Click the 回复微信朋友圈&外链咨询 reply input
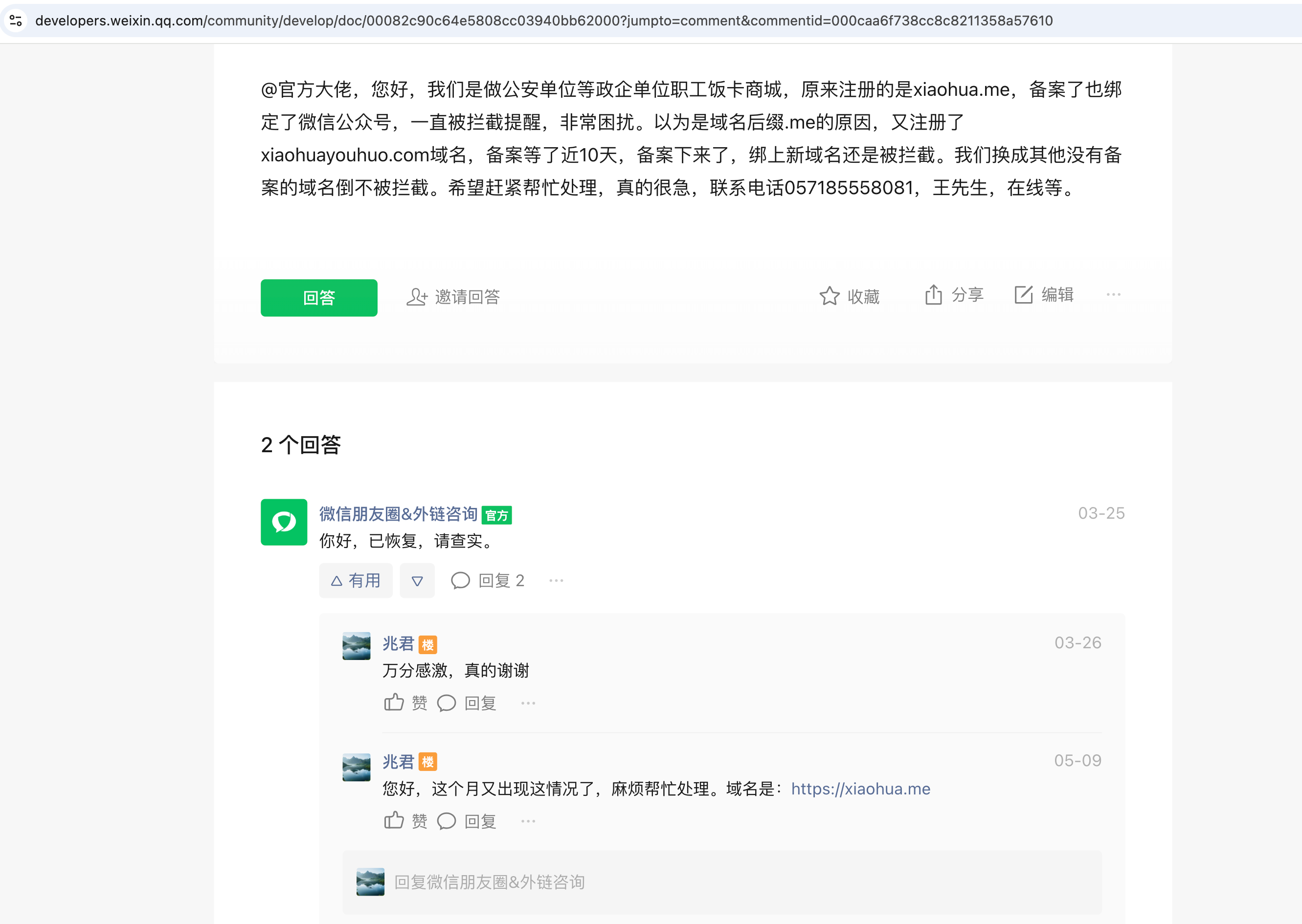The height and width of the screenshot is (924, 1302). click(x=721, y=882)
